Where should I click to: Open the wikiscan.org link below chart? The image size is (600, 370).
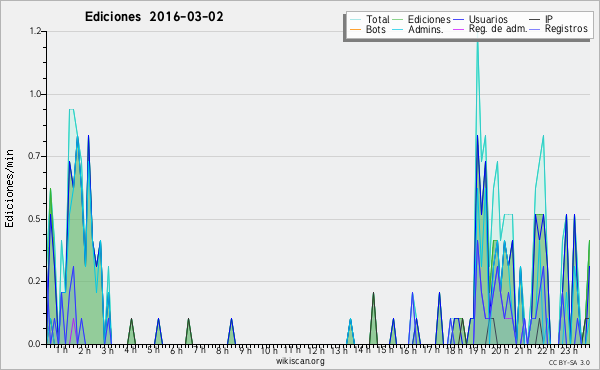tap(300, 361)
